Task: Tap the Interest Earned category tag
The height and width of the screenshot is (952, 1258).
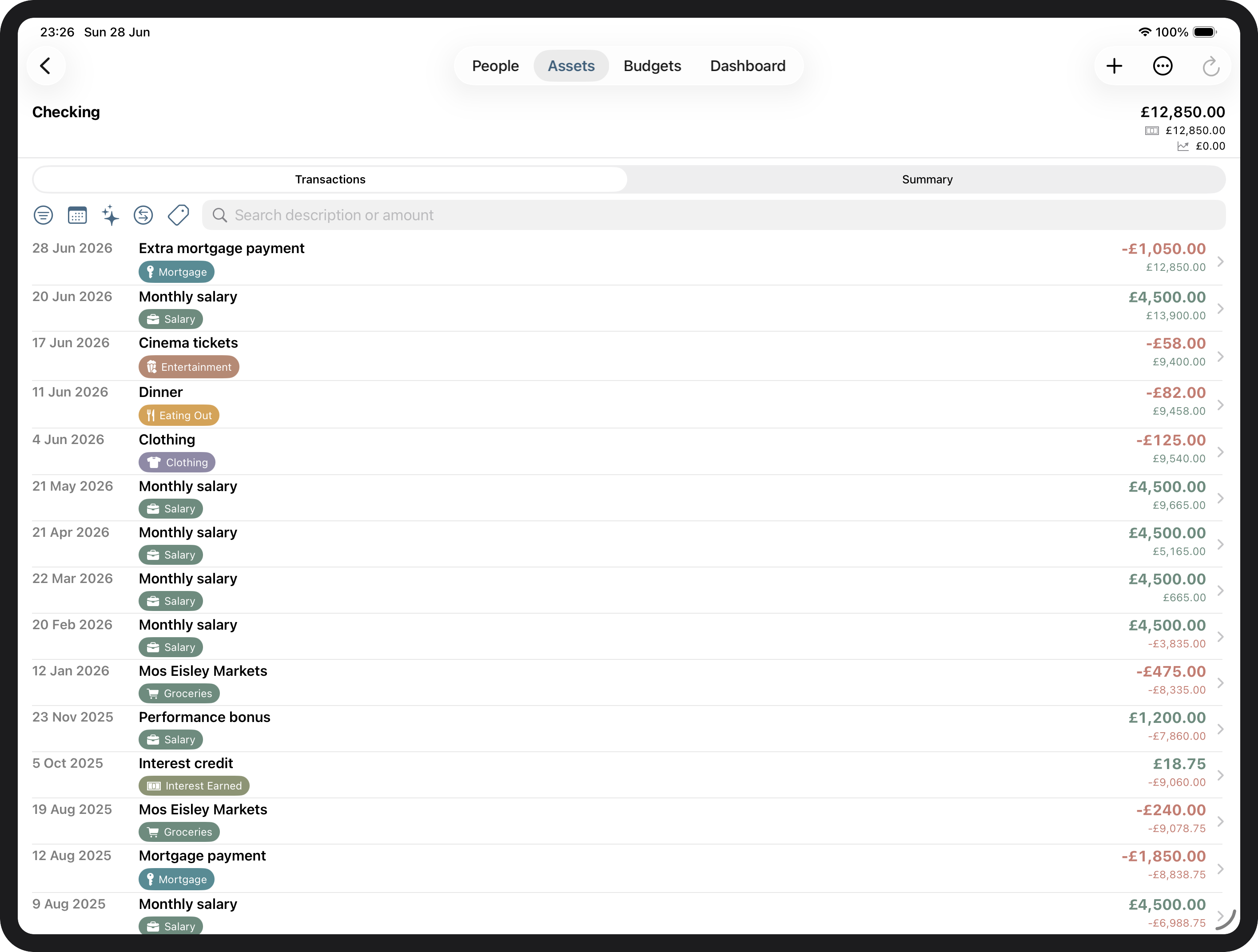Action: point(194,785)
